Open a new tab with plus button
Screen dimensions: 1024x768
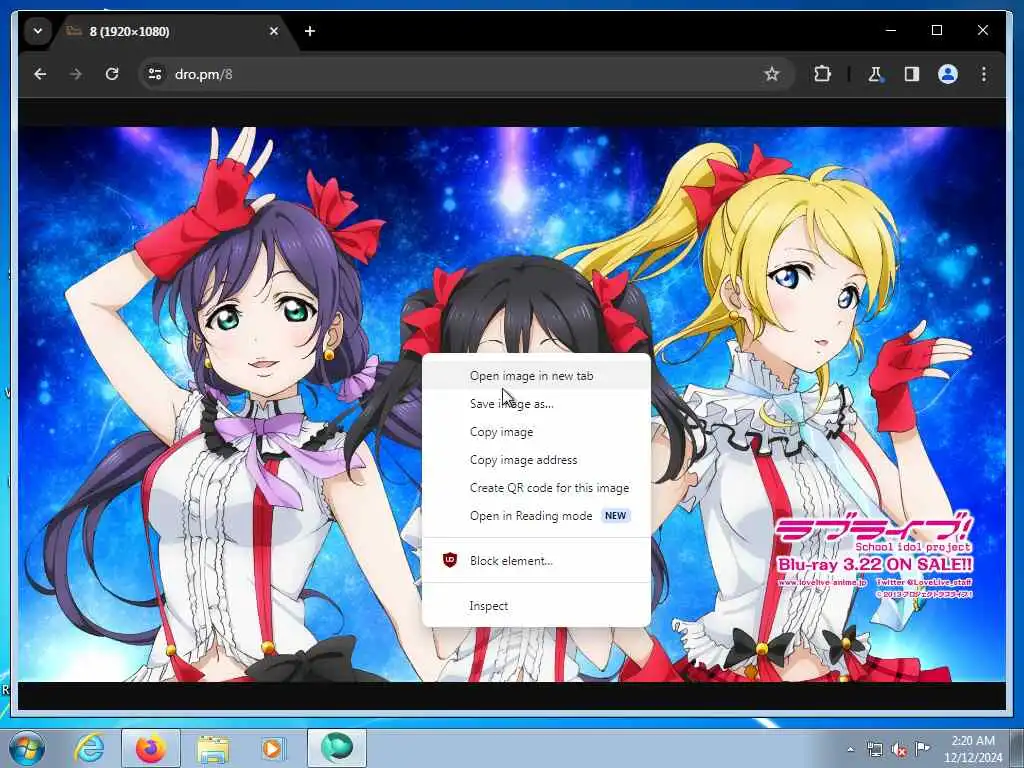point(310,31)
